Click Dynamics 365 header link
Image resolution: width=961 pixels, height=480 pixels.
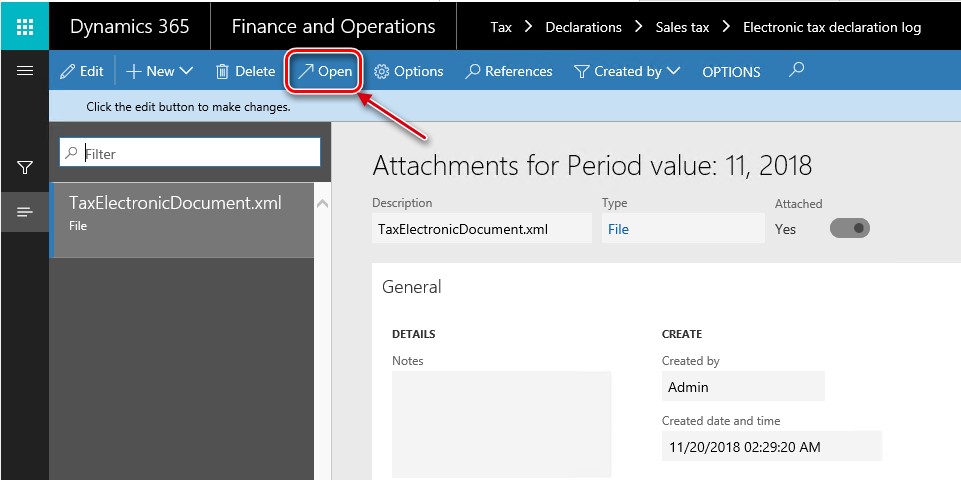click(129, 26)
